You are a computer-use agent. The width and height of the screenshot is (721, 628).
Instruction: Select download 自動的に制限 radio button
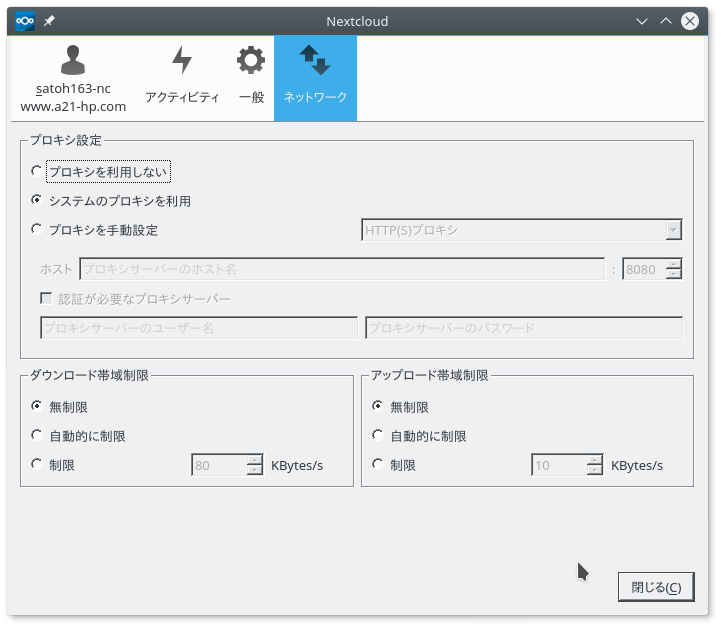[37, 435]
